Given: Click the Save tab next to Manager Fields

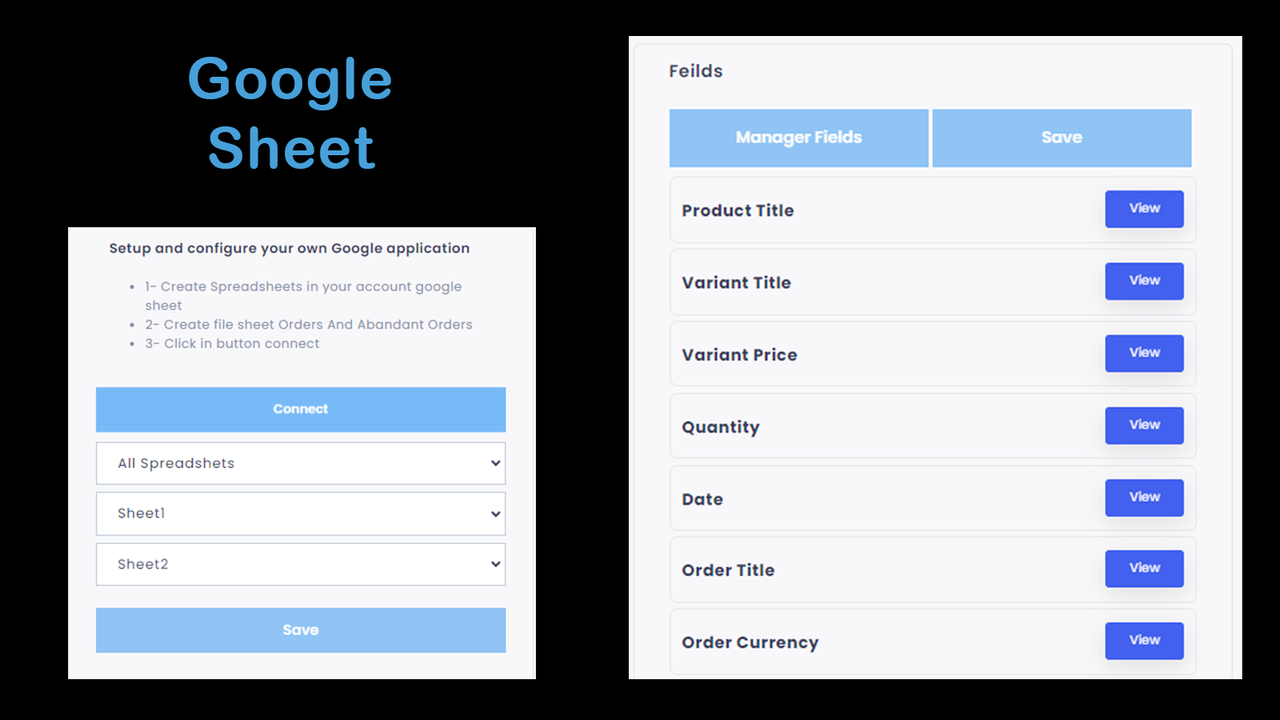Looking at the screenshot, I should click(x=1061, y=137).
